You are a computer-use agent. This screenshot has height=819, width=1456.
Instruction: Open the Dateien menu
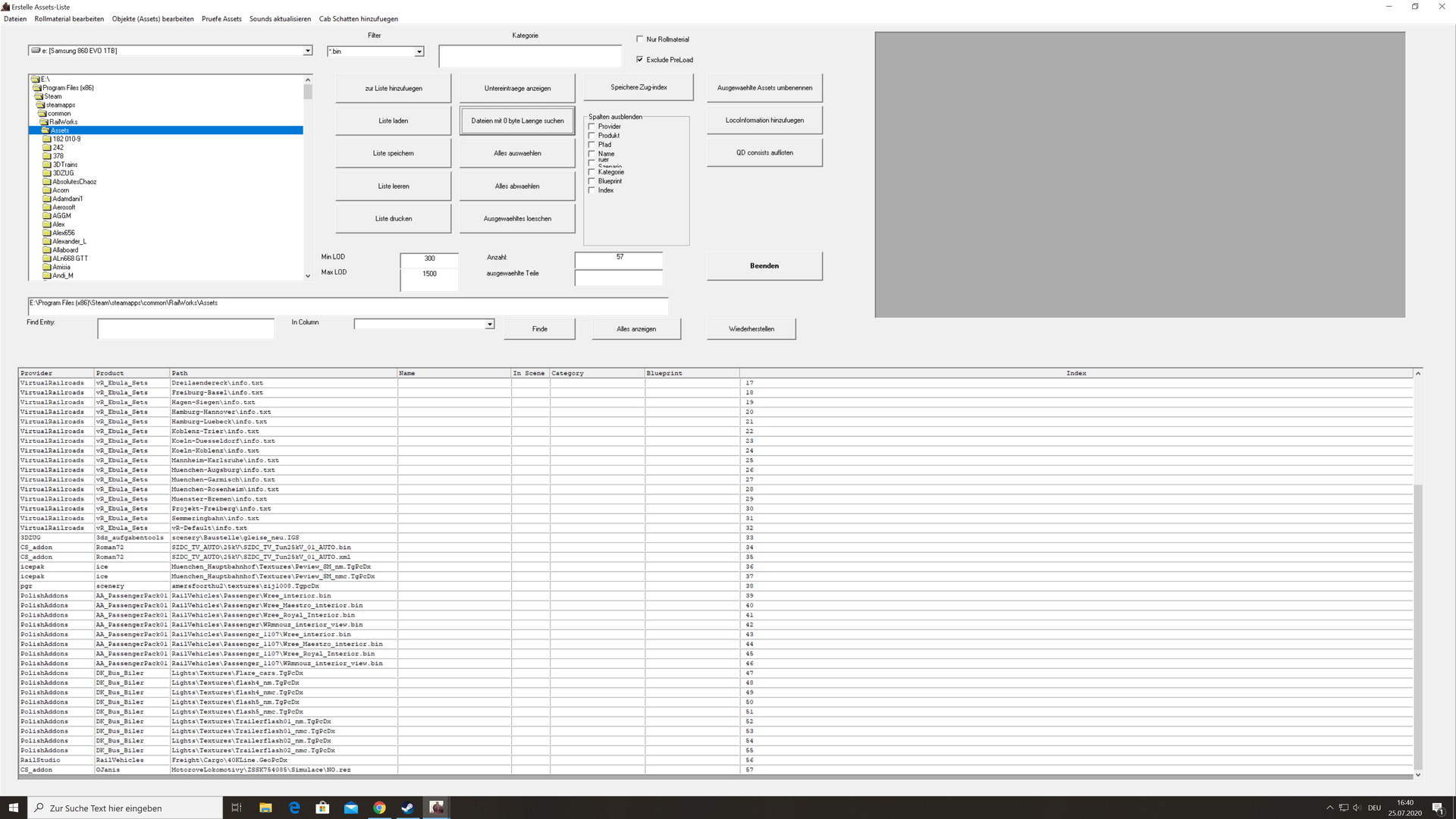click(15, 19)
